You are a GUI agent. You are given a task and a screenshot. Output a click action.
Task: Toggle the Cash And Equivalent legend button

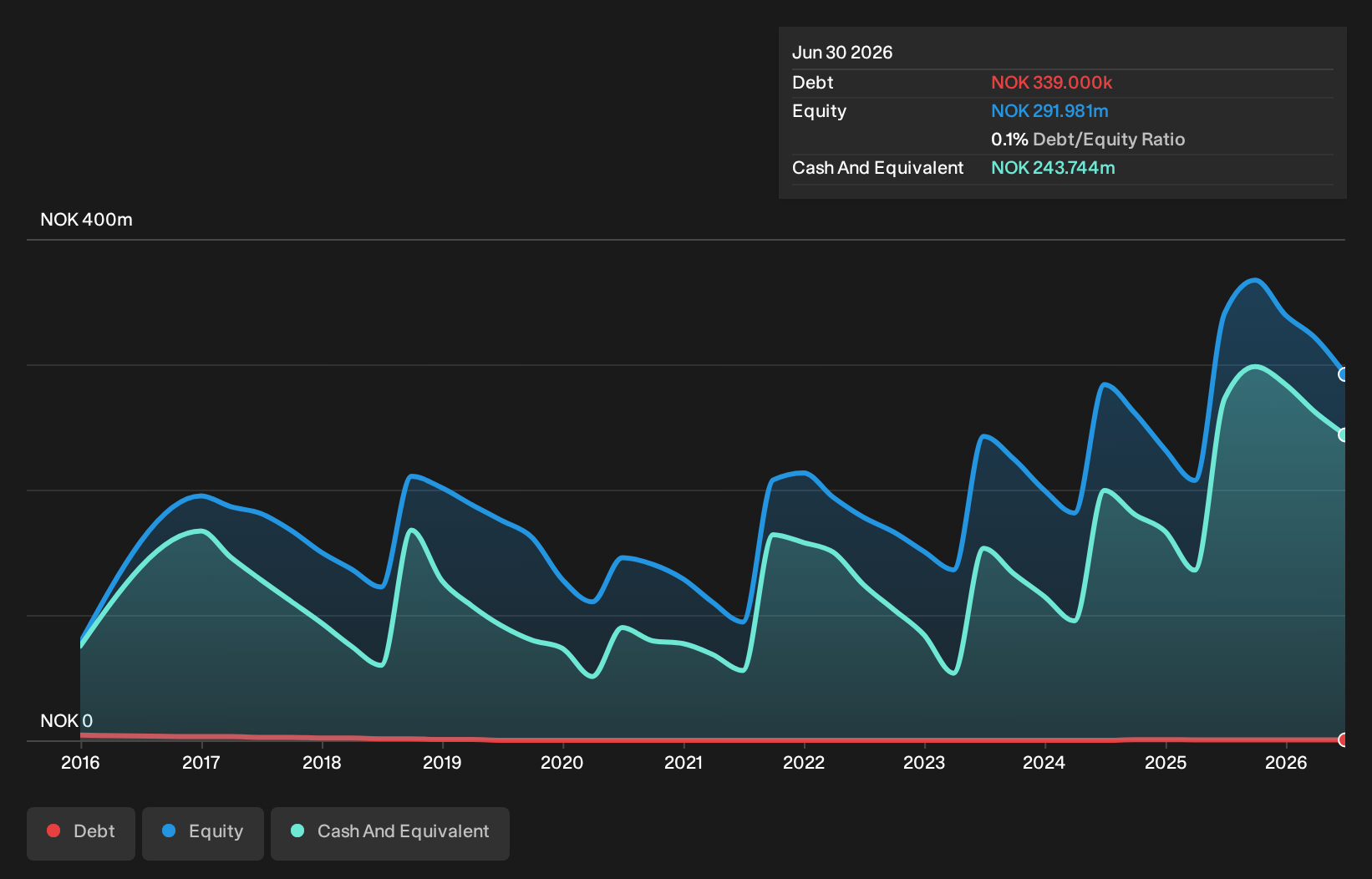point(390,833)
